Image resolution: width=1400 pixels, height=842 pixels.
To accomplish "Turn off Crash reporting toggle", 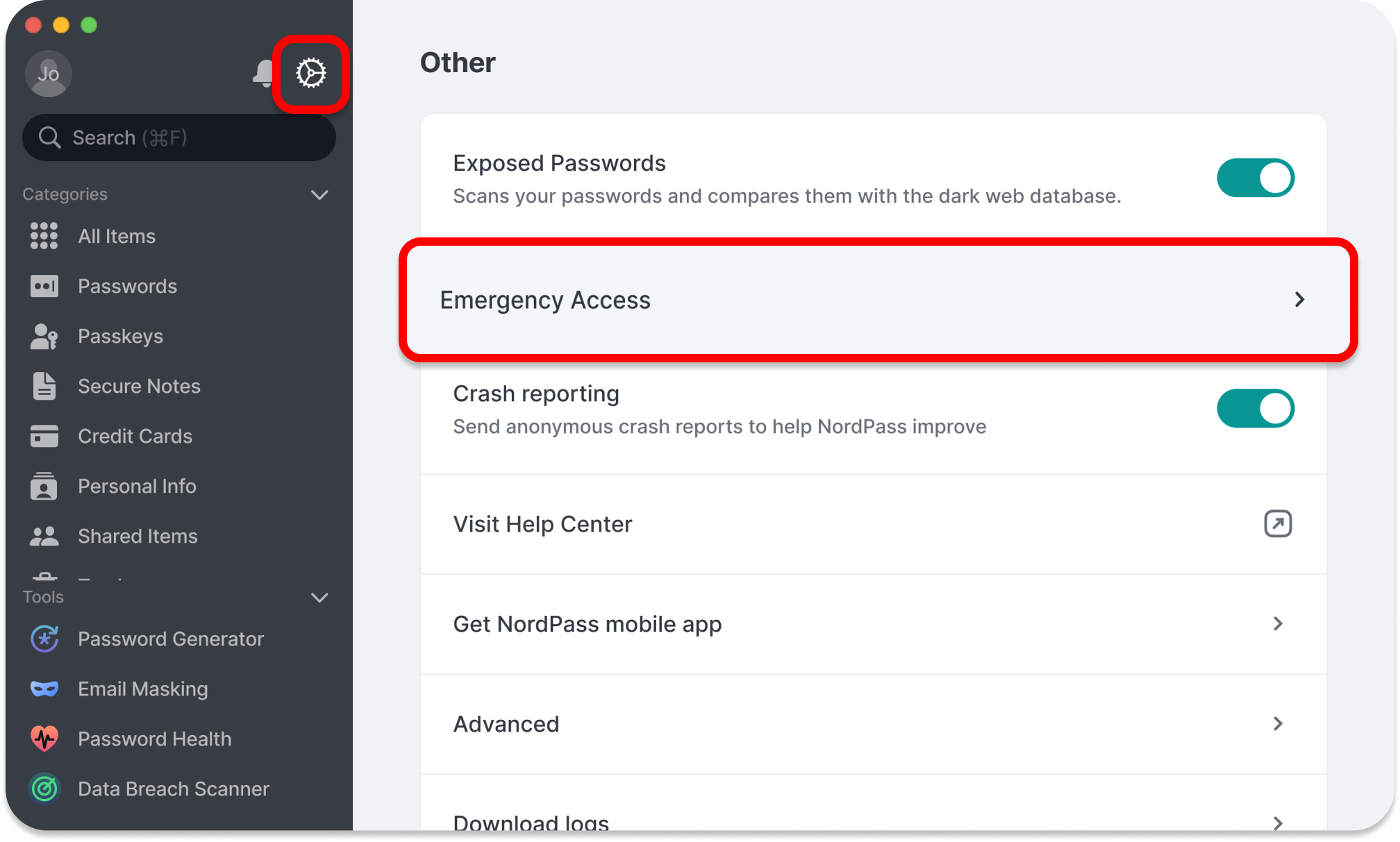I will coord(1255,409).
